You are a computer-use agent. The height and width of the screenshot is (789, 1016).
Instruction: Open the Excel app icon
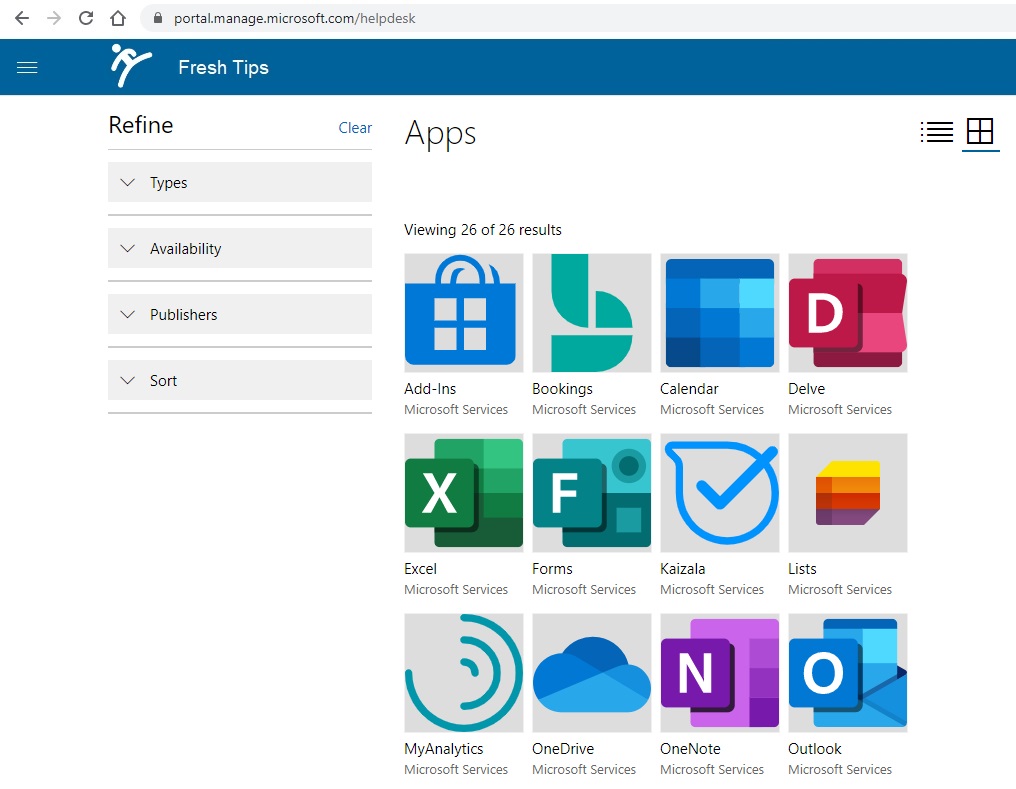tap(464, 493)
